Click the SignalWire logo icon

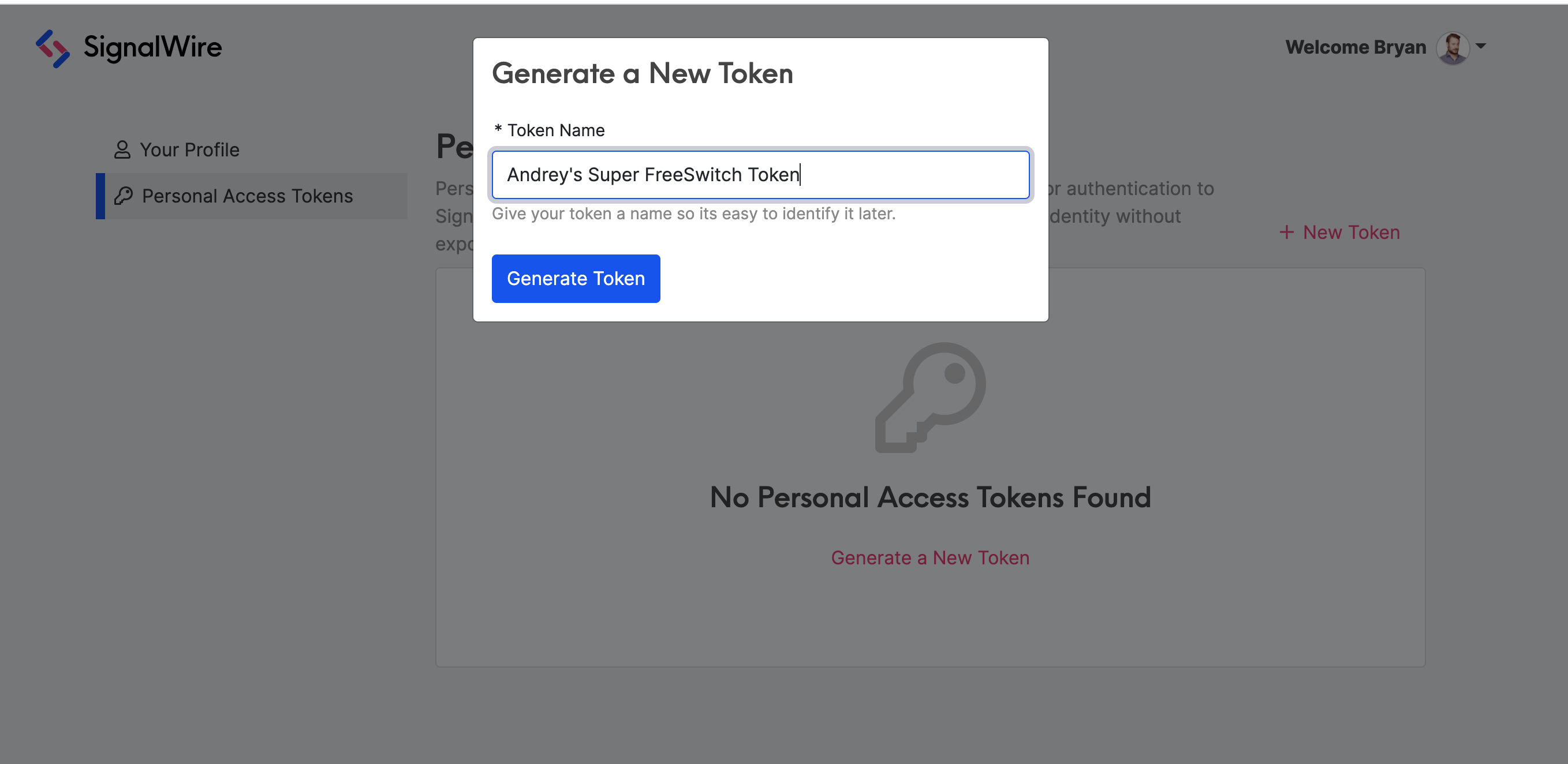[53, 48]
